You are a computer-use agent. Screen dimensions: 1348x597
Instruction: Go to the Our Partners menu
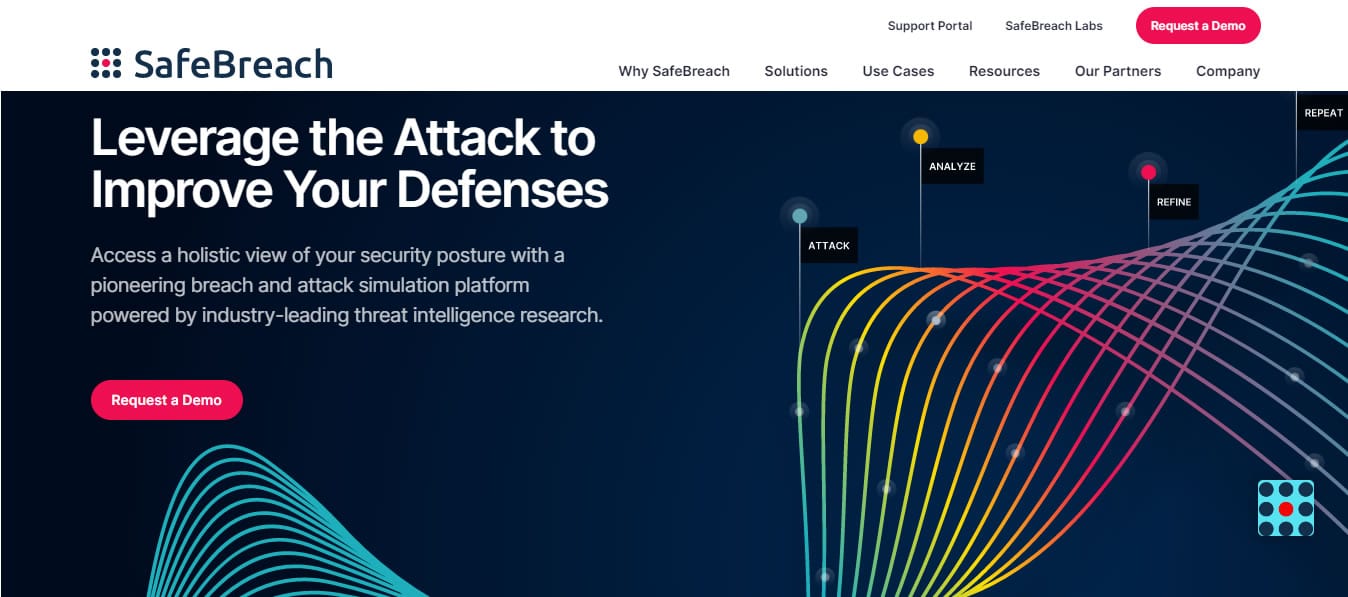point(1118,71)
